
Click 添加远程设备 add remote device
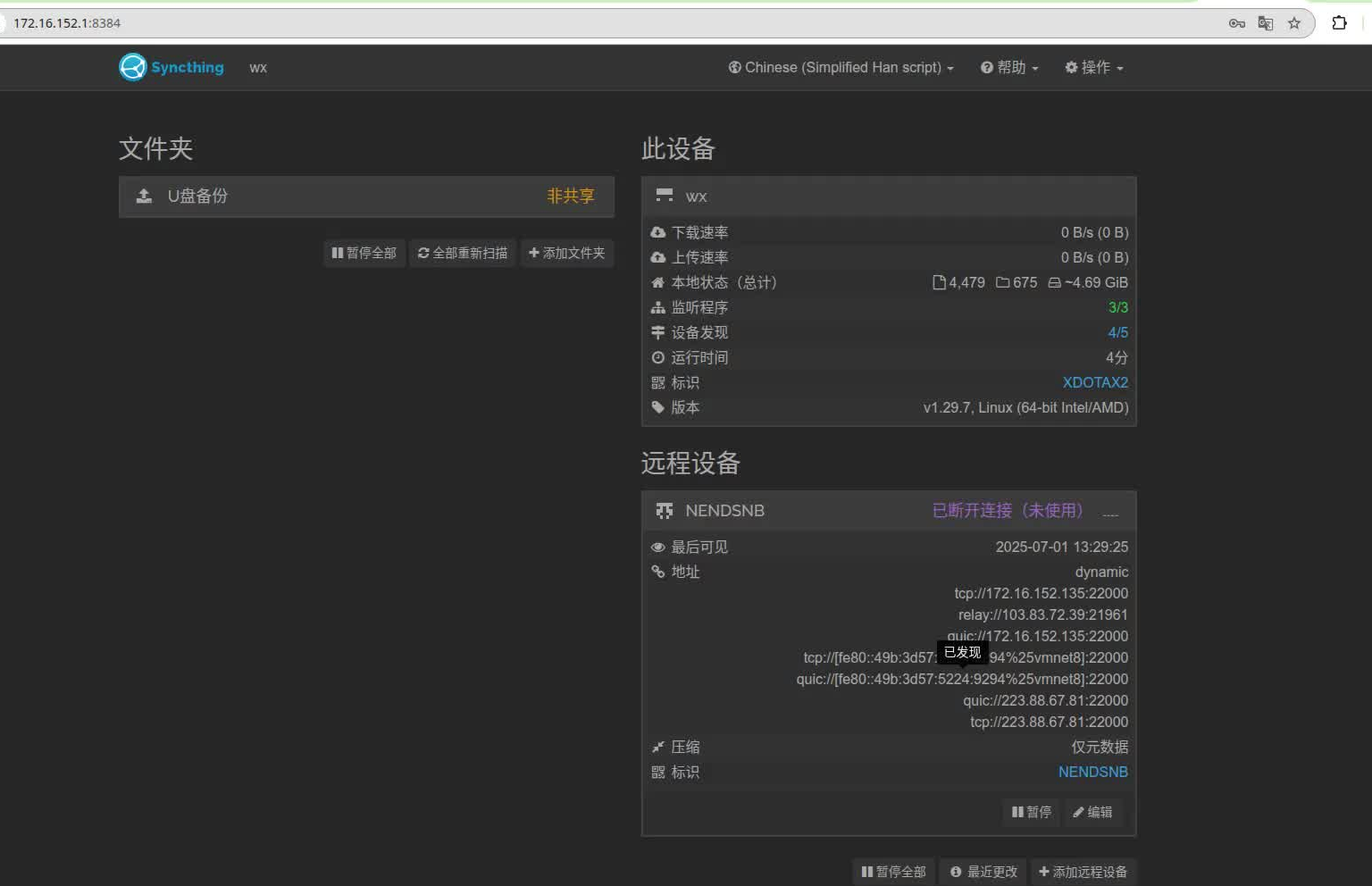[x=1083, y=872]
